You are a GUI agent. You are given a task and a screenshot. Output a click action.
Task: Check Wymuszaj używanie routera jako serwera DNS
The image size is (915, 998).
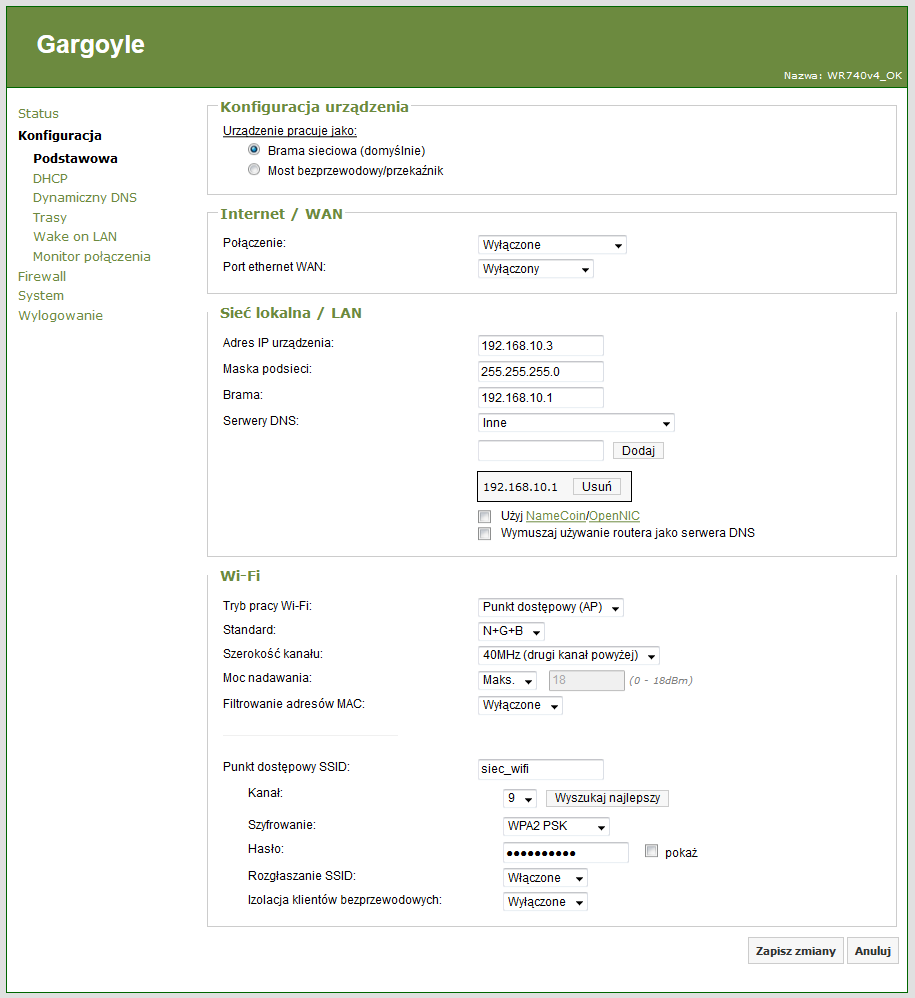(x=485, y=533)
